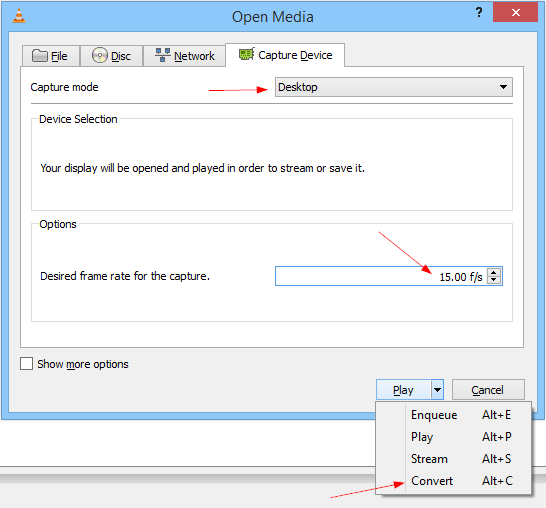
Task: Click the folder icon on File tab
Action: coord(40,55)
